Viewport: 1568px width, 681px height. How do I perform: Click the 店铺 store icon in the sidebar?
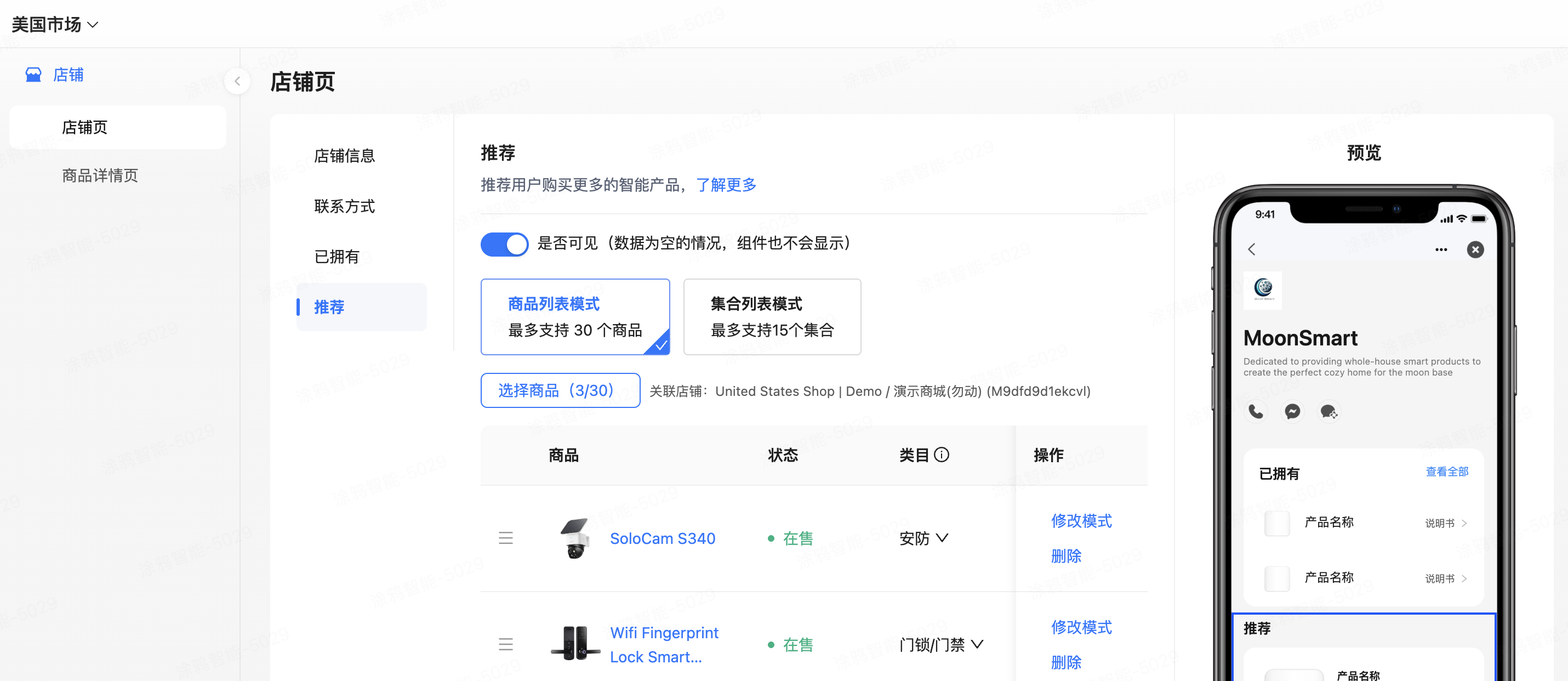click(x=33, y=75)
